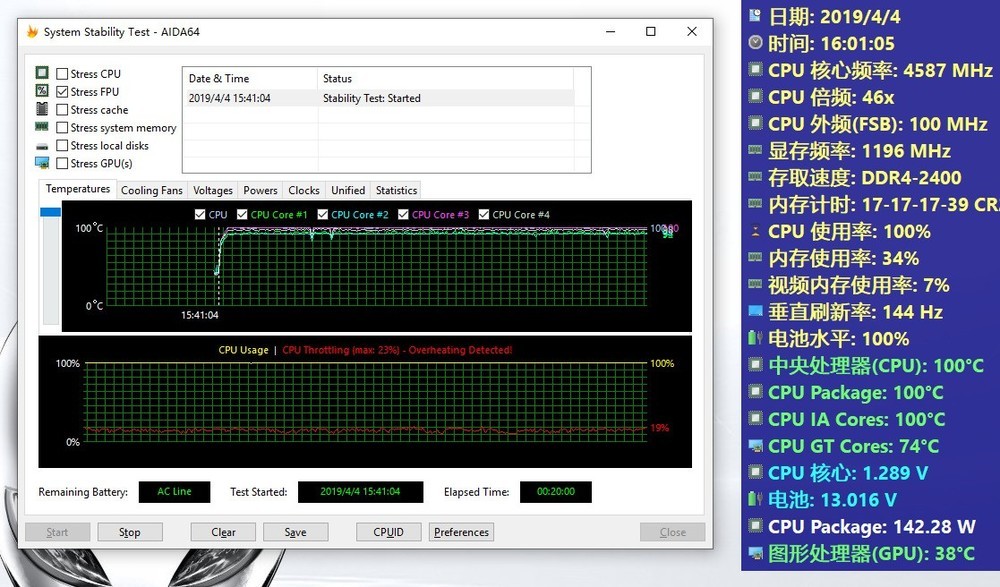Click the percent icon beside Stress FPU
This screenshot has width=1000, height=587.
[x=42, y=91]
